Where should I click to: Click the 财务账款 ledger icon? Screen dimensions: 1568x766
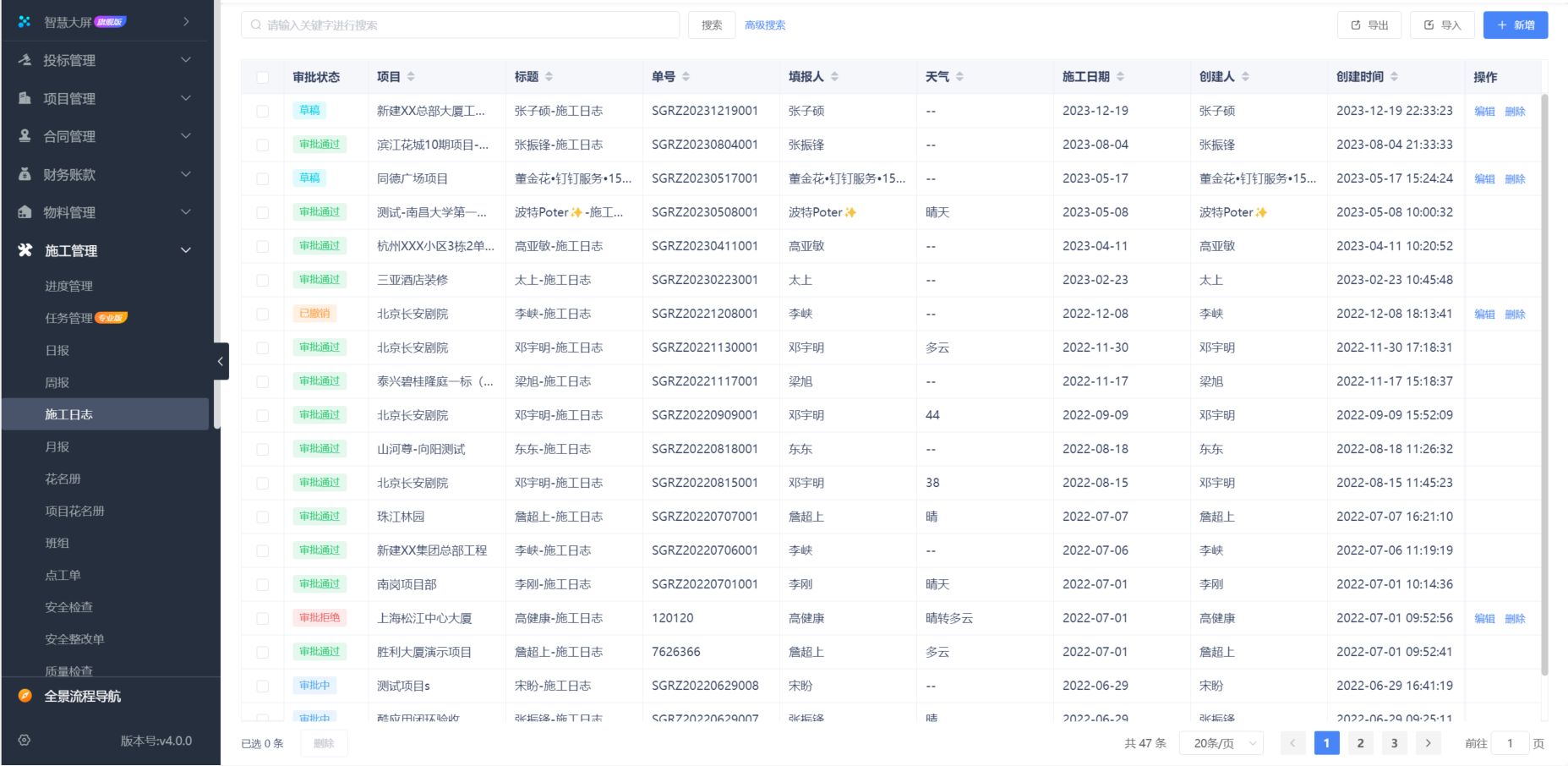tap(23, 174)
